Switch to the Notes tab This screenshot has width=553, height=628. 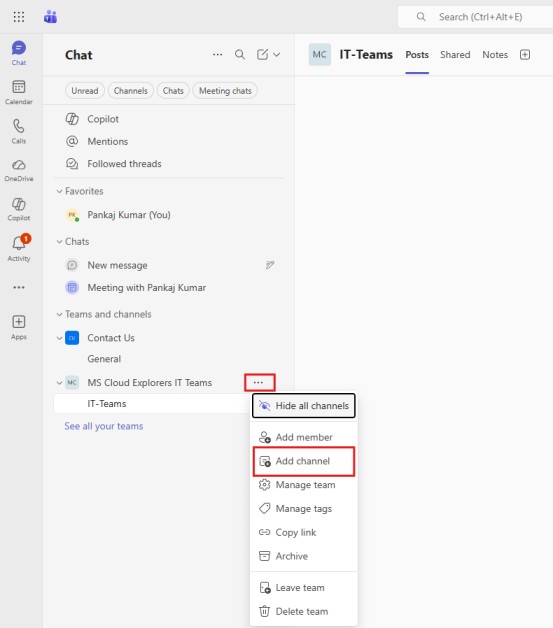495,55
